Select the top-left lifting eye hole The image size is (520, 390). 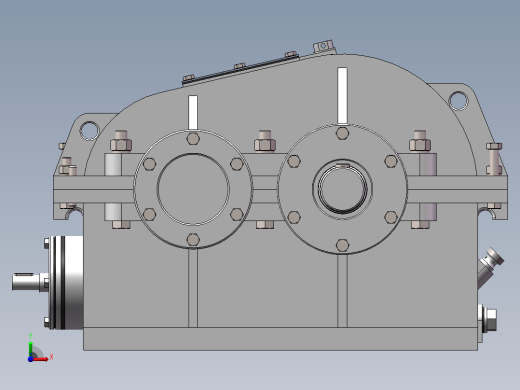click(x=90, y=130)
